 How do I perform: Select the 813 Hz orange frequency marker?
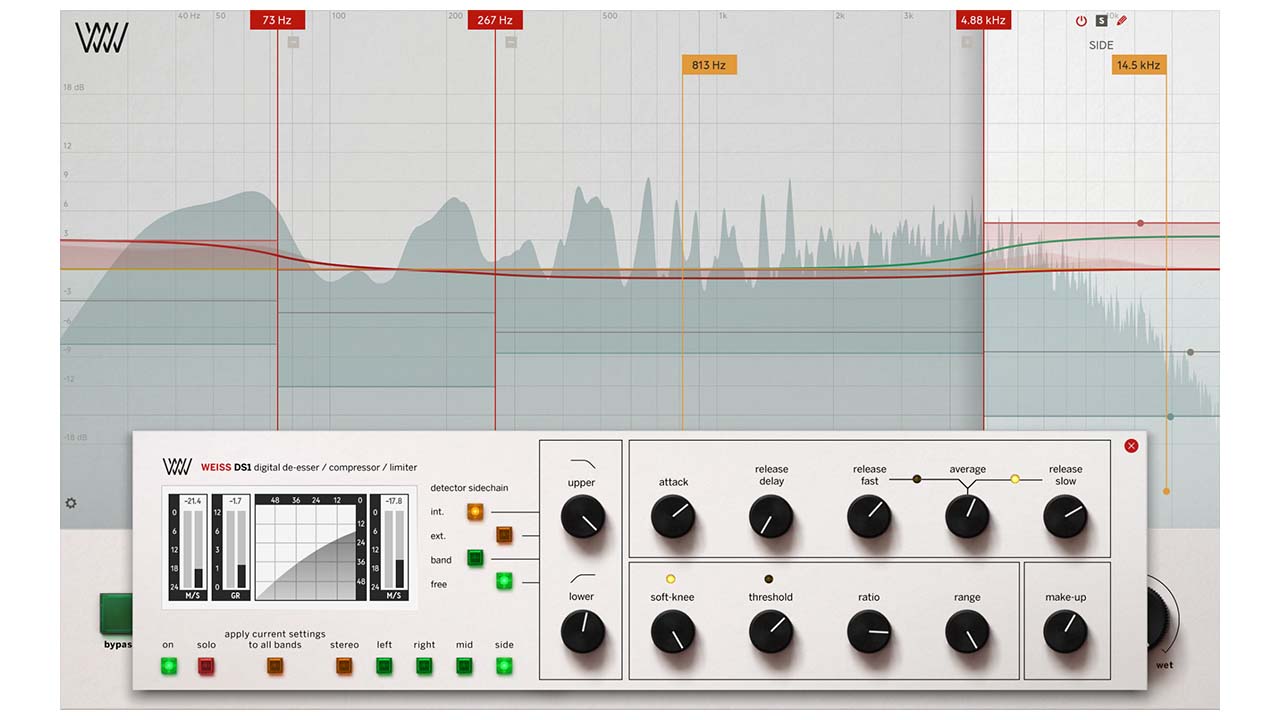pyautogui.click(x=708, y=65)
